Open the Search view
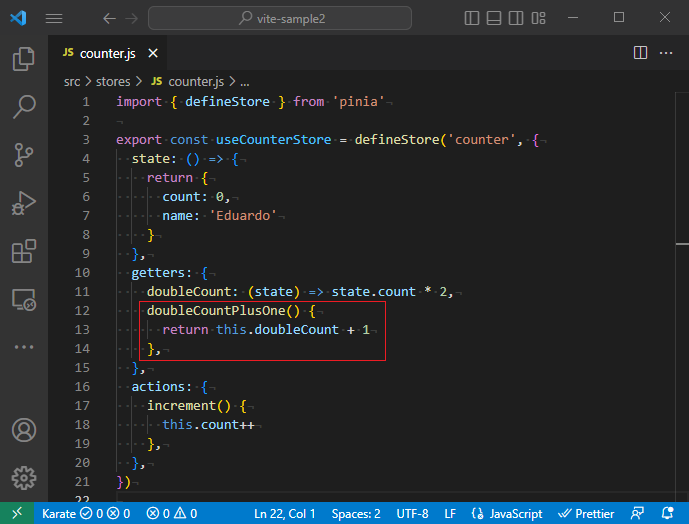 tap(24, 107)
